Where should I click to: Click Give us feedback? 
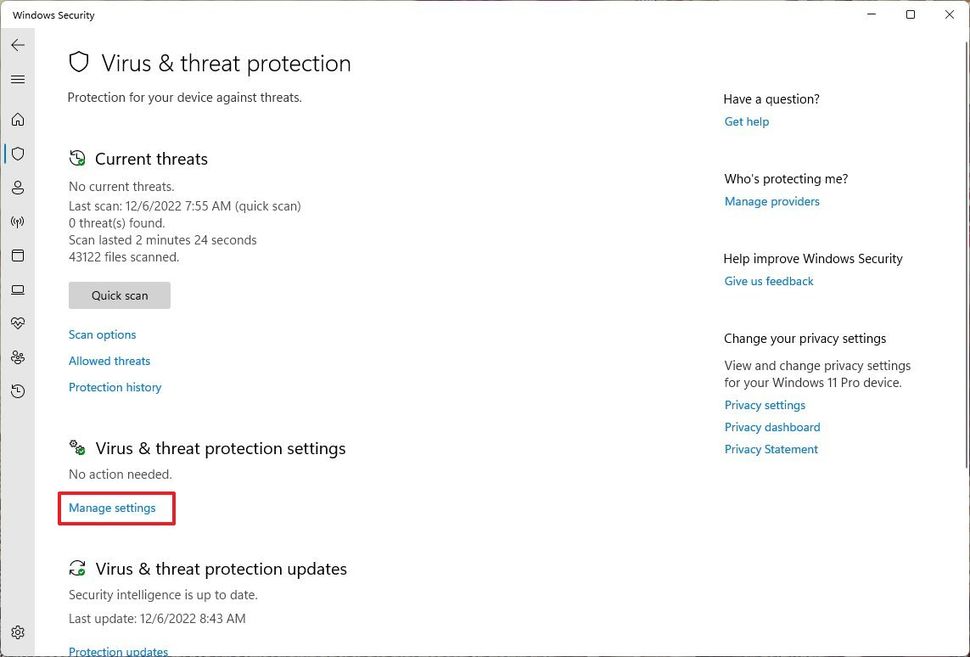[x=768, y=281]
